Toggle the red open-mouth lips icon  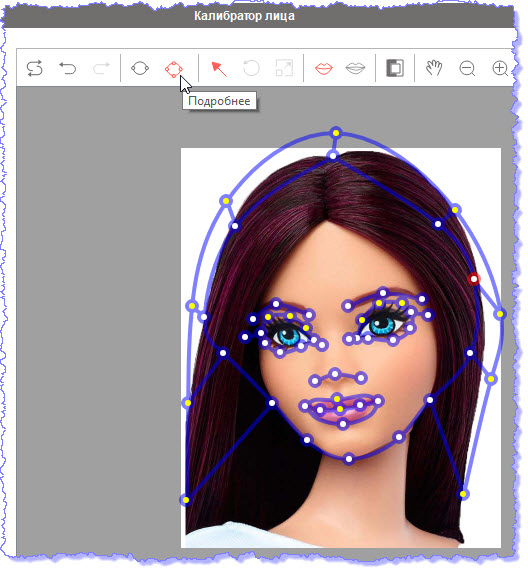click(324, 68)
